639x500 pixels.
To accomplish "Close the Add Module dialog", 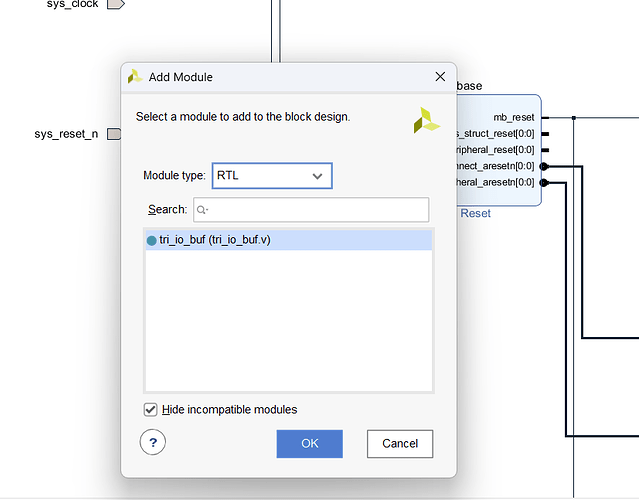I will click(439, 77).
